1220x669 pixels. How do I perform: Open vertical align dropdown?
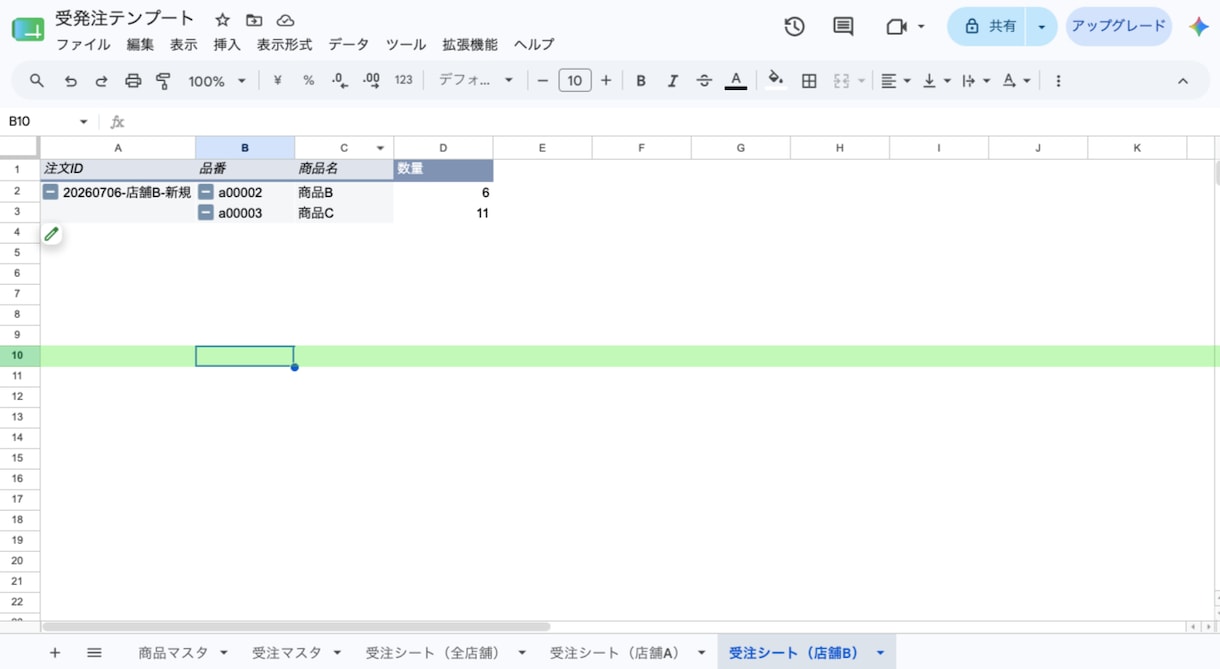936,81
